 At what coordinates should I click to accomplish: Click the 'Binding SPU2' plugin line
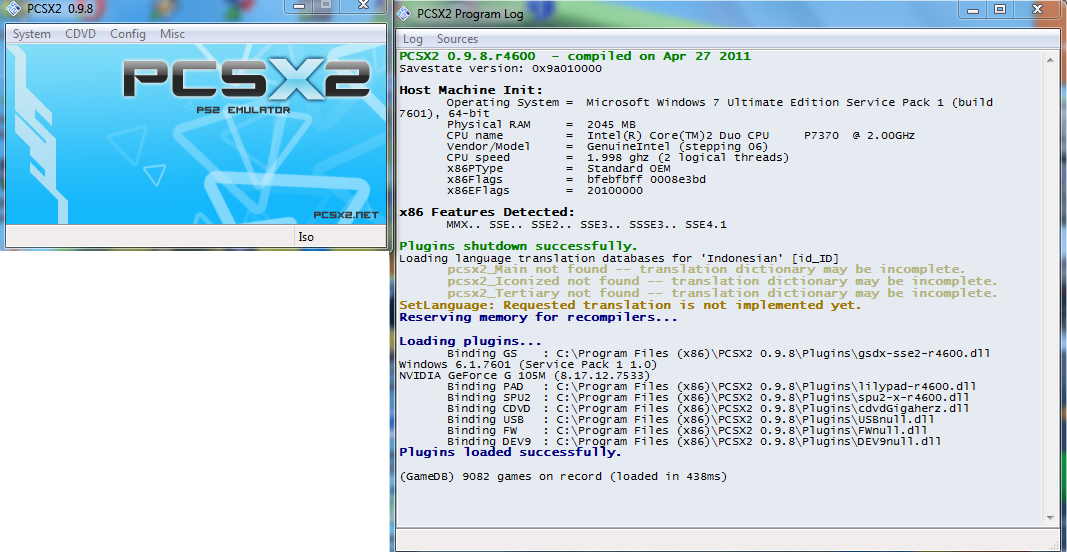[708, 397]
